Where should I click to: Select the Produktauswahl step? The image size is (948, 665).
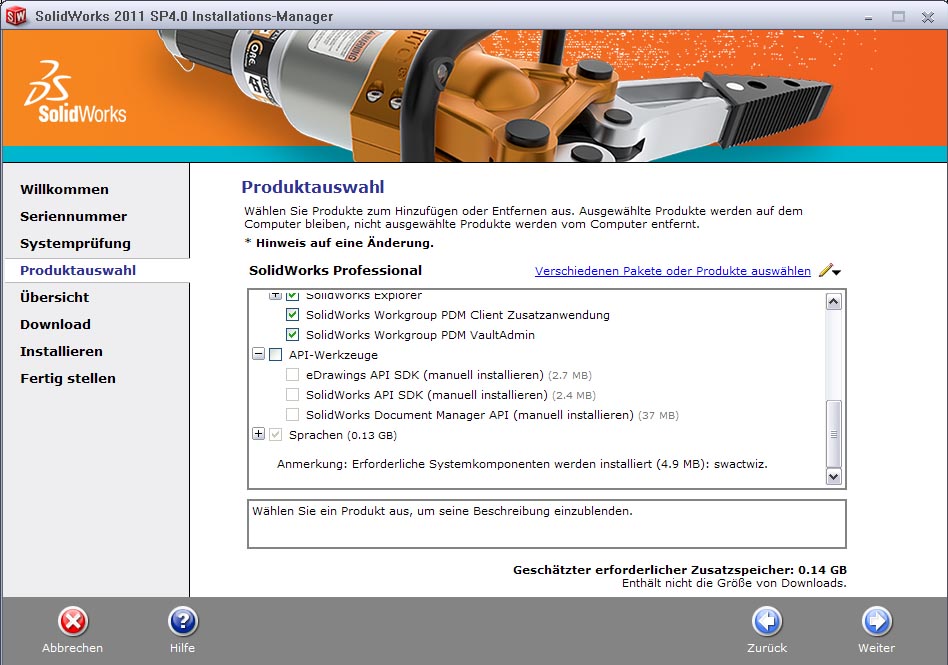78,270
